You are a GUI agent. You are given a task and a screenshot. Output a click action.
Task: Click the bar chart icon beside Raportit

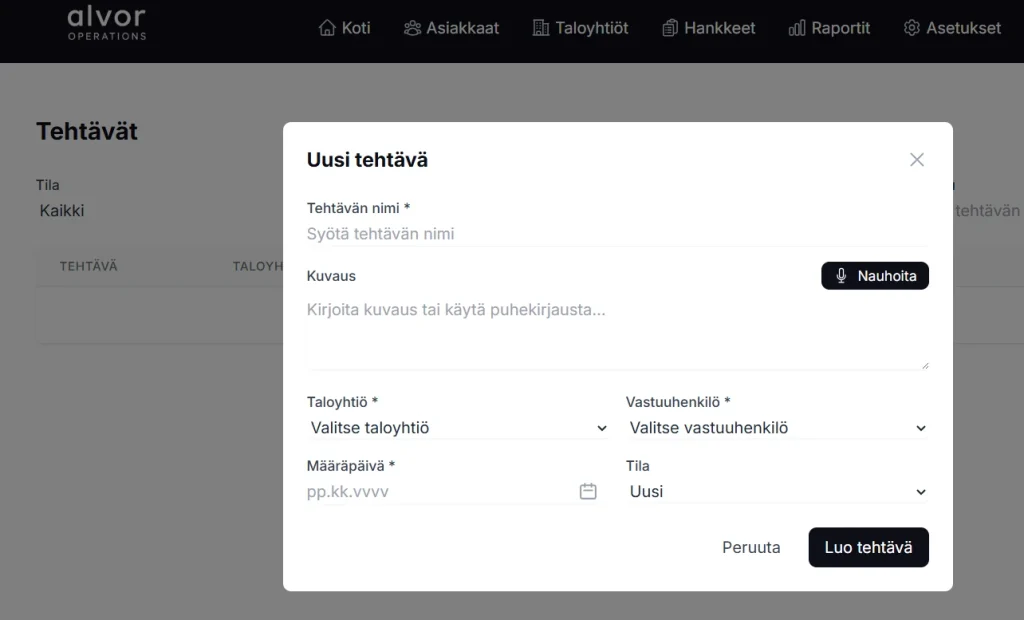[x=797, y=28]
